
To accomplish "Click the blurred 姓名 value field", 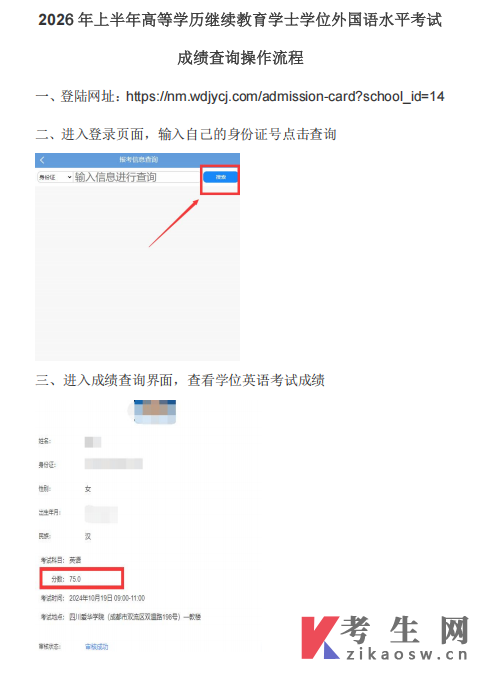I will pos(93,442).
